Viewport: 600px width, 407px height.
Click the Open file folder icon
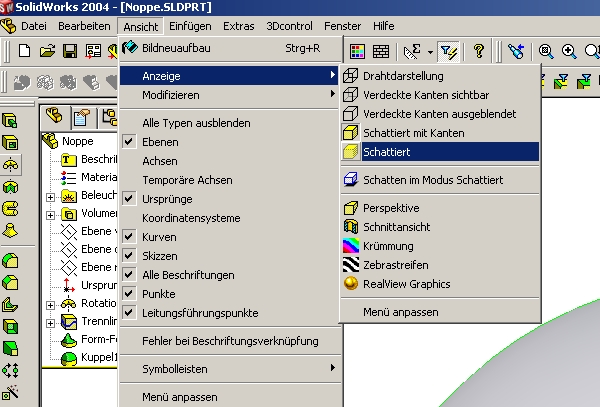coord(47,50)
